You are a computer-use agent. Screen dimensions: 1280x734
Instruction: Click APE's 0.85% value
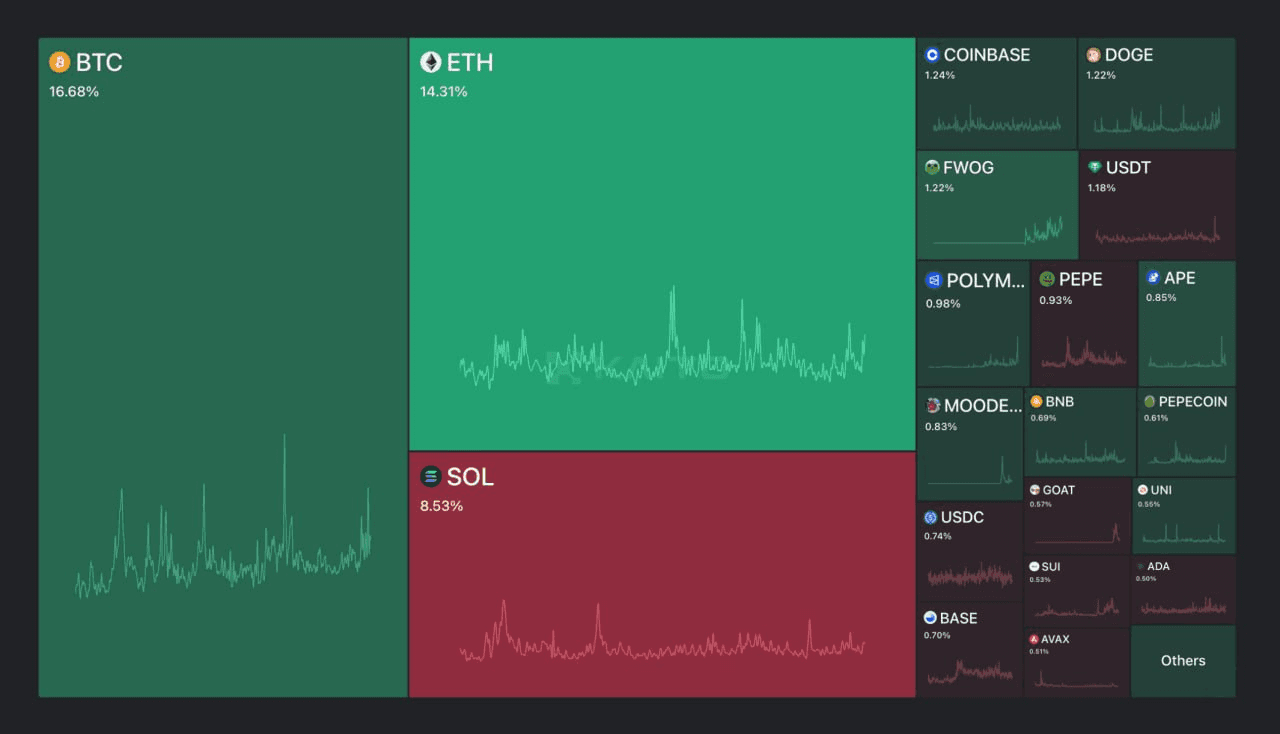coord(1161,298)
